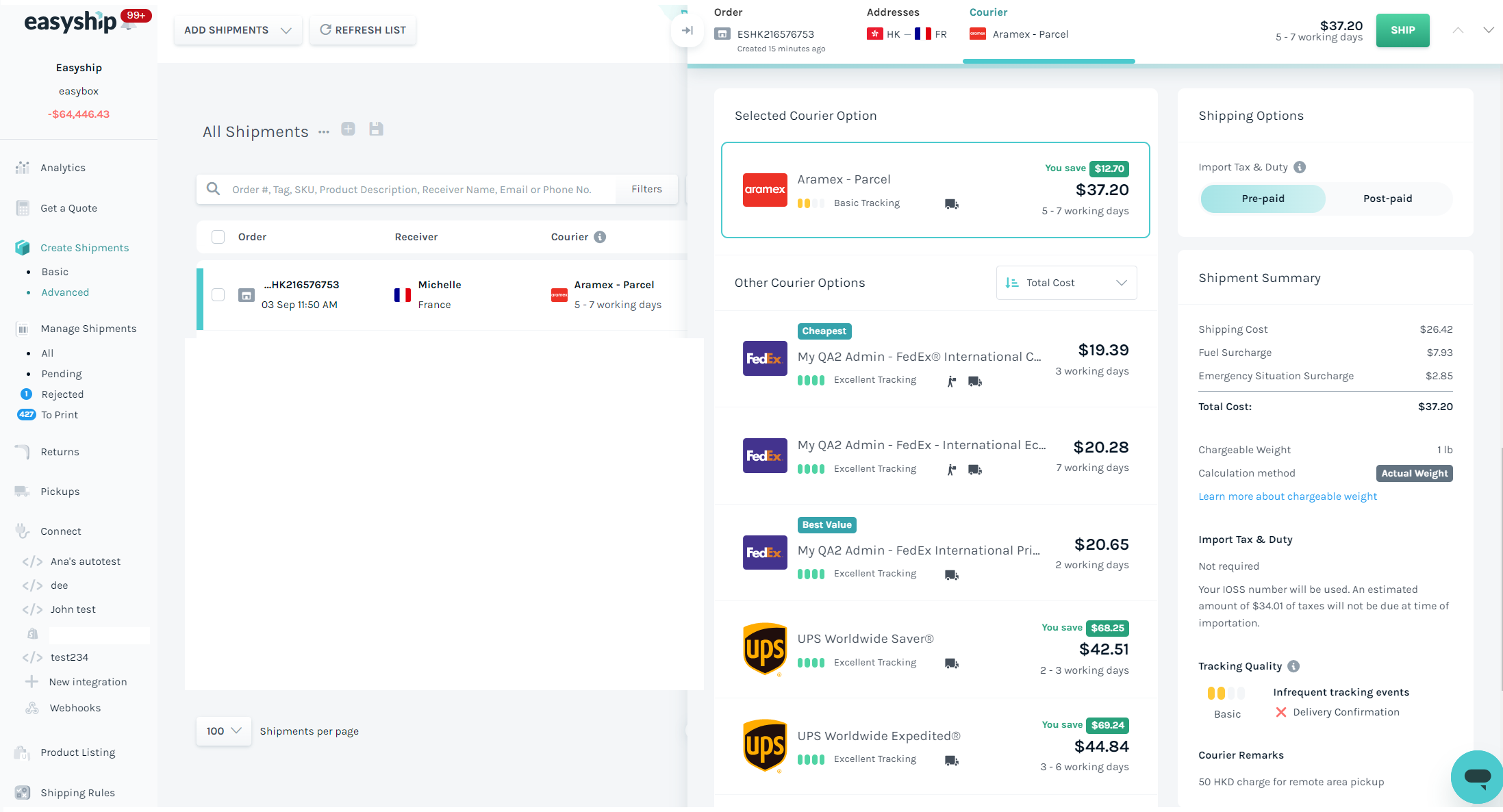Viewport: 1503px width, 812px height.
Task: Click the Tracking Quality info icon
Action: click(1293, 666)
